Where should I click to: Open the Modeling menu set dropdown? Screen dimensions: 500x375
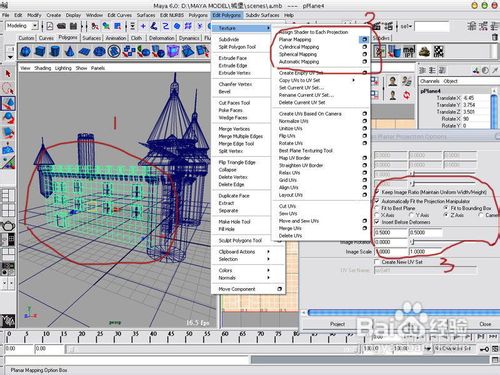[22, 26]
